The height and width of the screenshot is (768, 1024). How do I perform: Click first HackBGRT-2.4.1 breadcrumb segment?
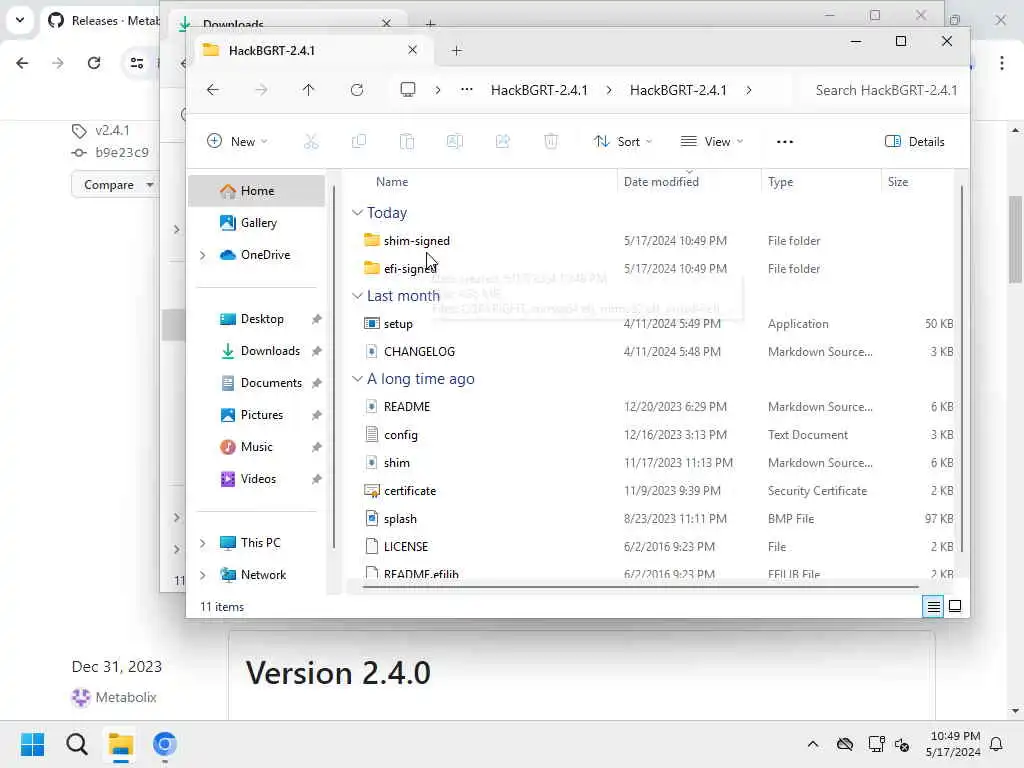pos(539,90)
